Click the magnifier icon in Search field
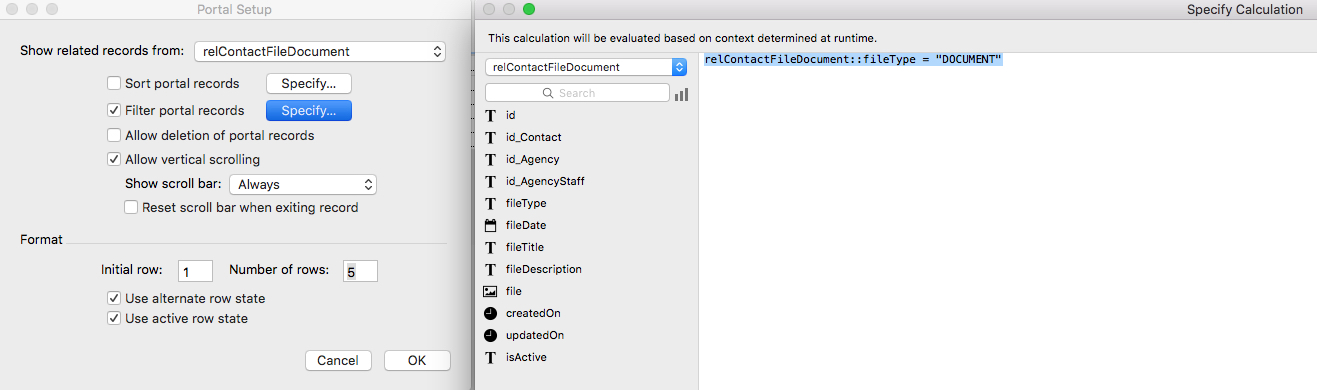This screenshot has height=390, width=1317. tap(548, 93)
